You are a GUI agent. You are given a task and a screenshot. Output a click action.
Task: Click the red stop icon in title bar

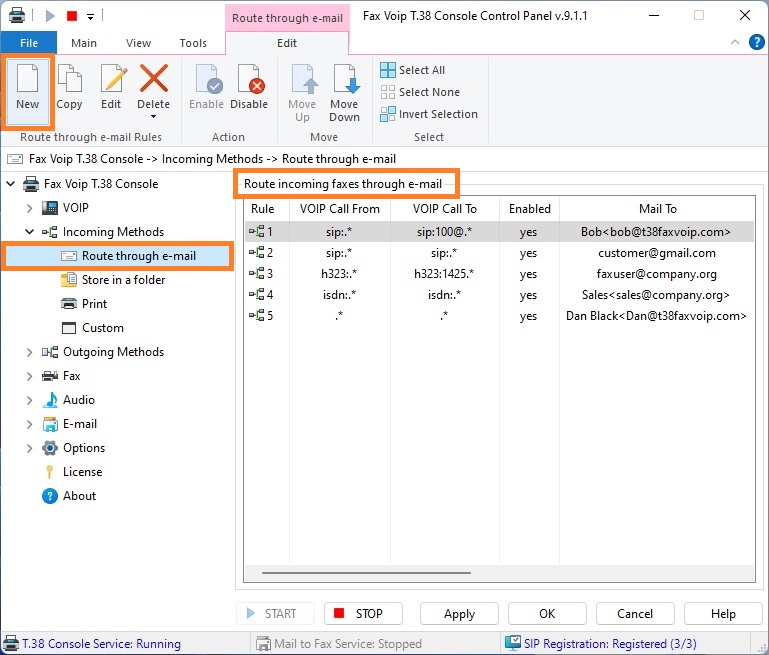tap(72, 16)
